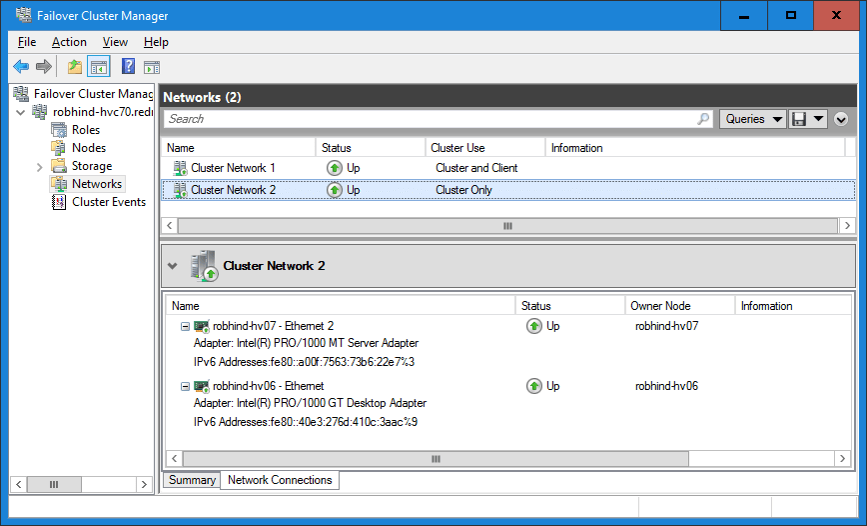This screenshot has width=867, height=526.
Task: Collapse the robhind-hvc70 cluster tree node
Action: (x=21, y=112)
